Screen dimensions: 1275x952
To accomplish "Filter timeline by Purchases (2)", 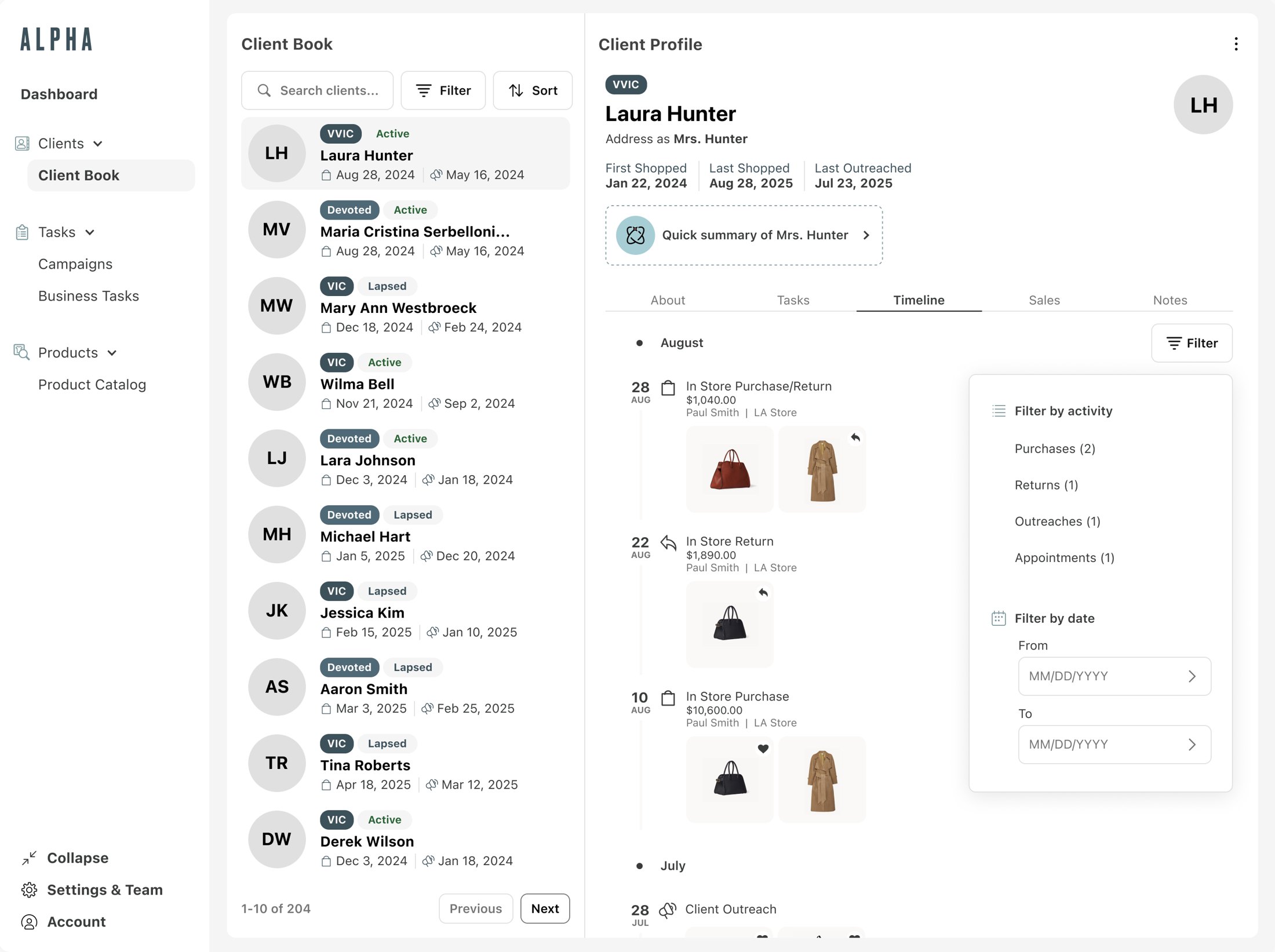I will pos(1055,448).
